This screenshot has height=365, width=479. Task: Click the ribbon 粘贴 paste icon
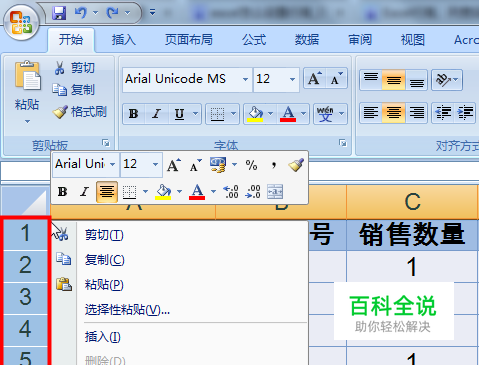pos(27,76)
